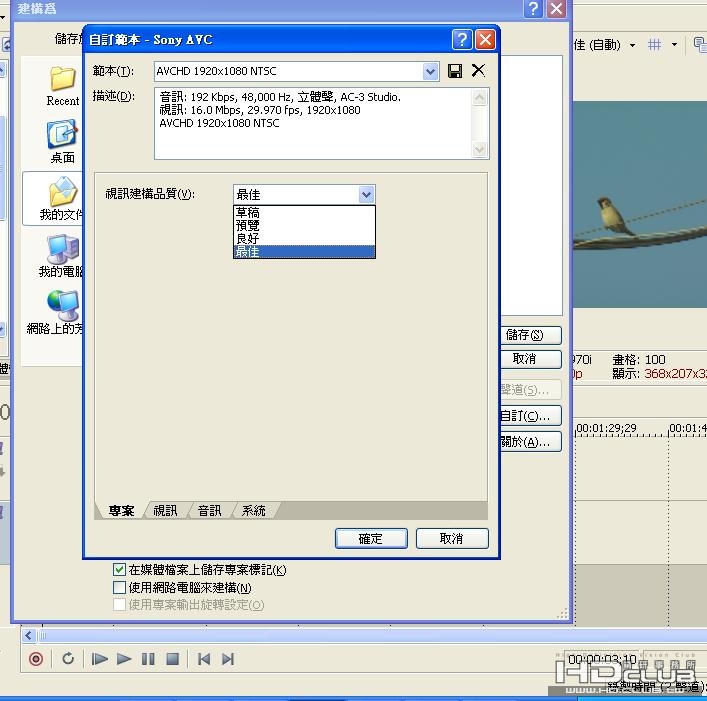Select 草稿 quality option

[304, 212]
